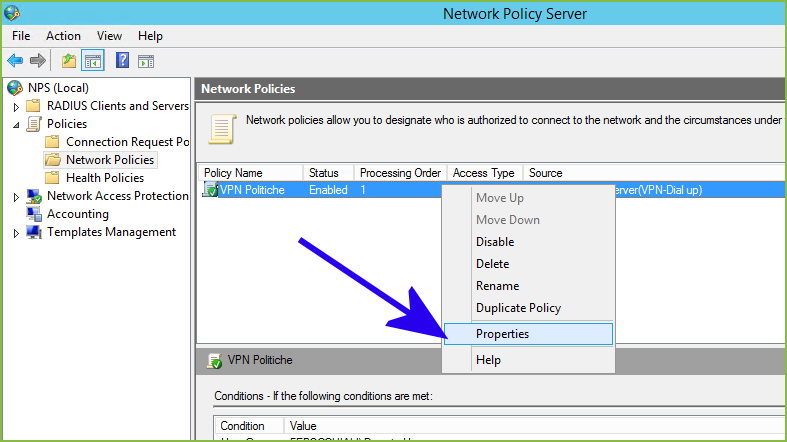787x442 pixels.
Task: Click the Accounting icon in tree
Action: (34, 214)
